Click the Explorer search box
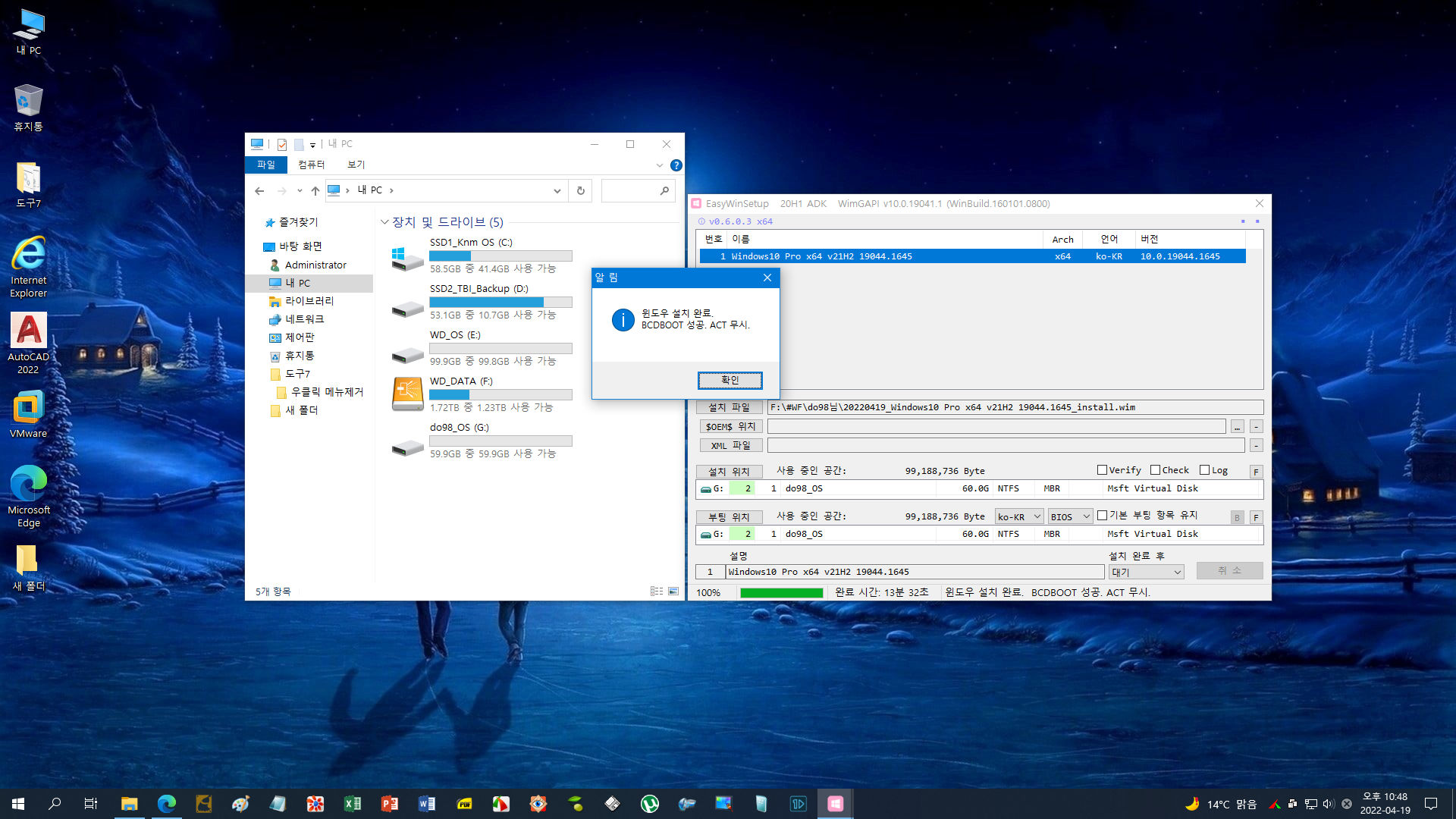This screenshot has width=1456, height=819. pos(638,191)
